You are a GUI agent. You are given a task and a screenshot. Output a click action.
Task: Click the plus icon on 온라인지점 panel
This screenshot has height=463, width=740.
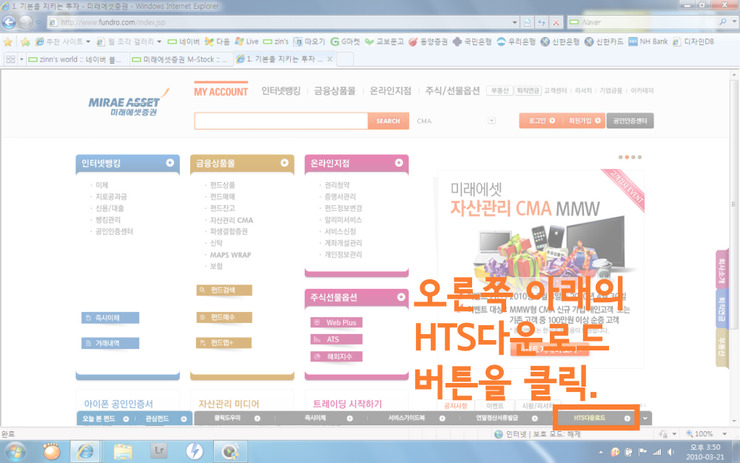click(x=399, y=163)
